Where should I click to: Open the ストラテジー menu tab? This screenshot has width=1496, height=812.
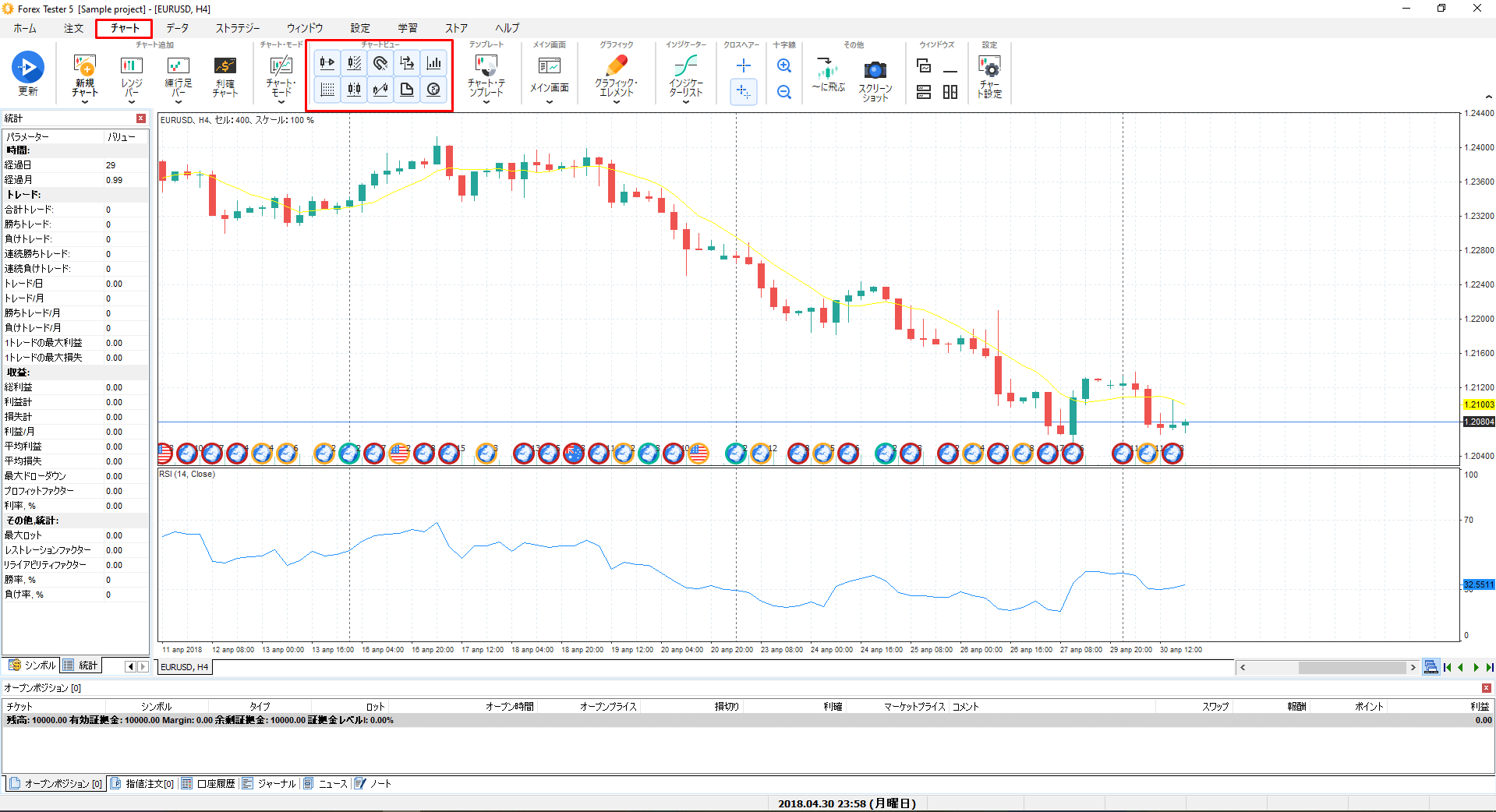coord(238,28)
